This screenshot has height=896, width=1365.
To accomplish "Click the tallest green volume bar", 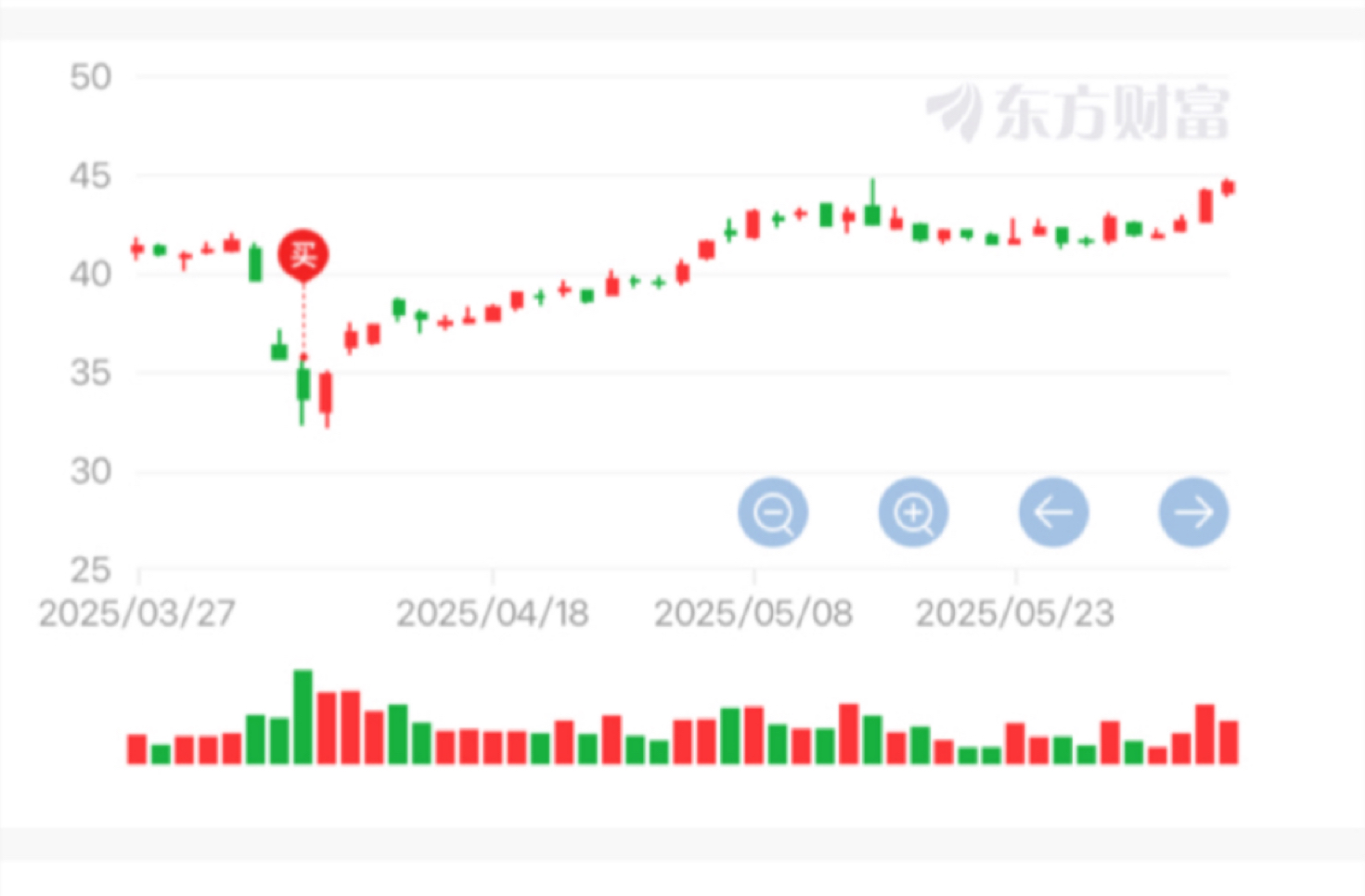I will pos(303,716).
